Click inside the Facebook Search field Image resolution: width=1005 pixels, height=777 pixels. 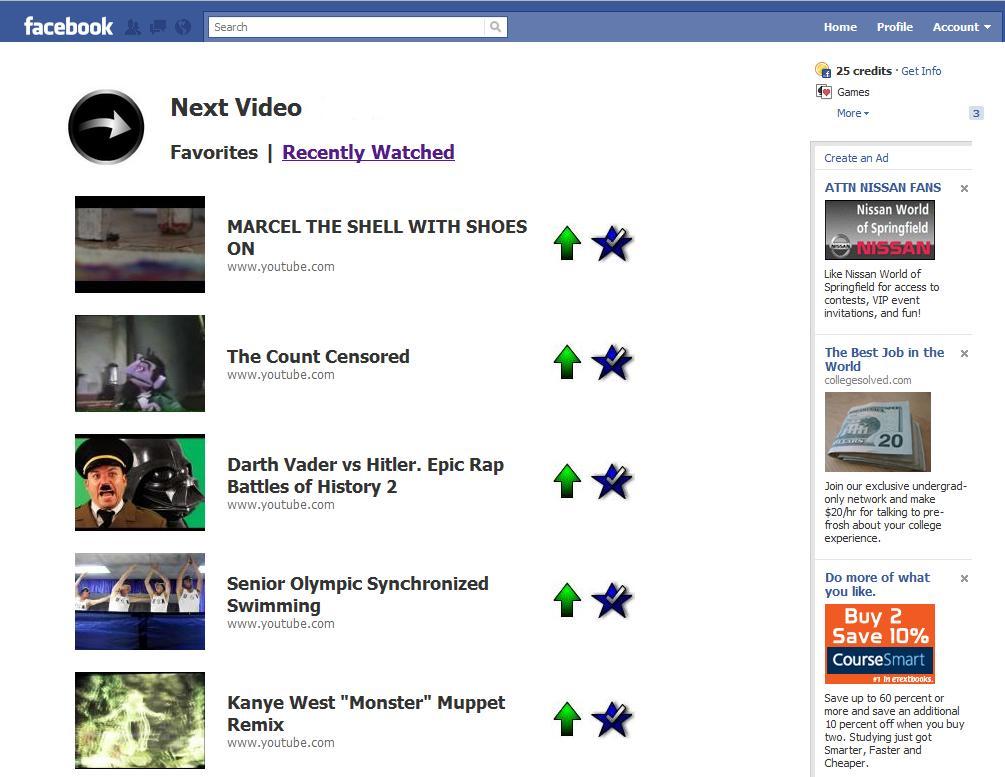(x=347, y=27)
